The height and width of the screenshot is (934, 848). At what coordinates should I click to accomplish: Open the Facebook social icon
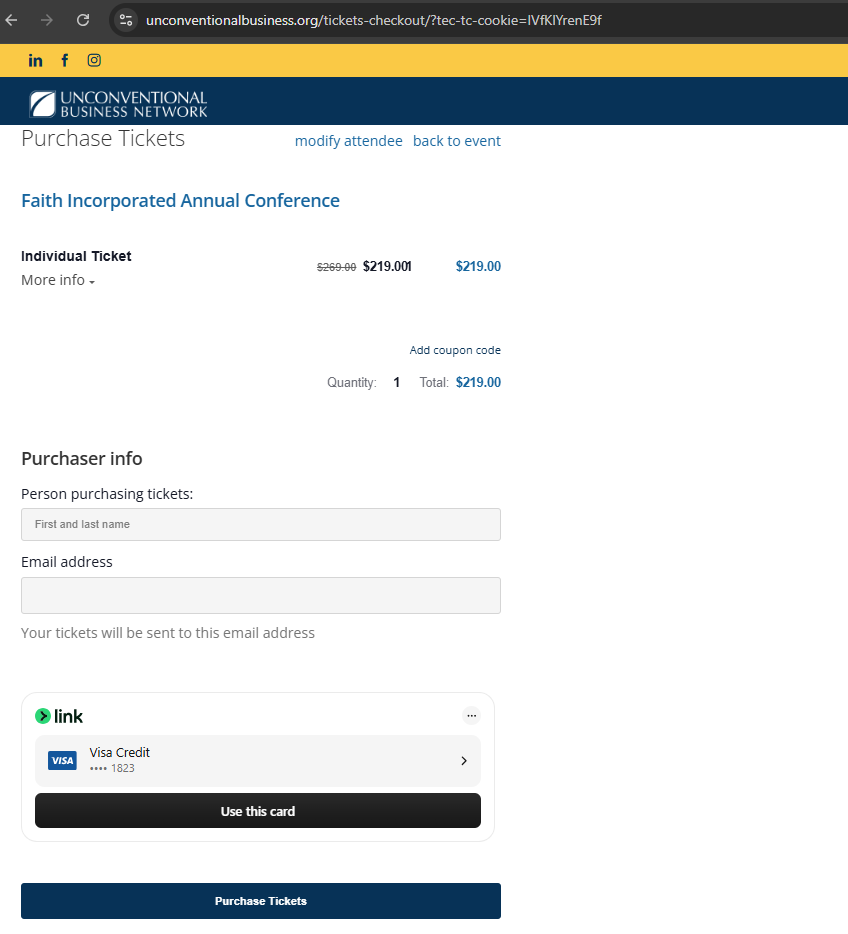click(65, 60)
